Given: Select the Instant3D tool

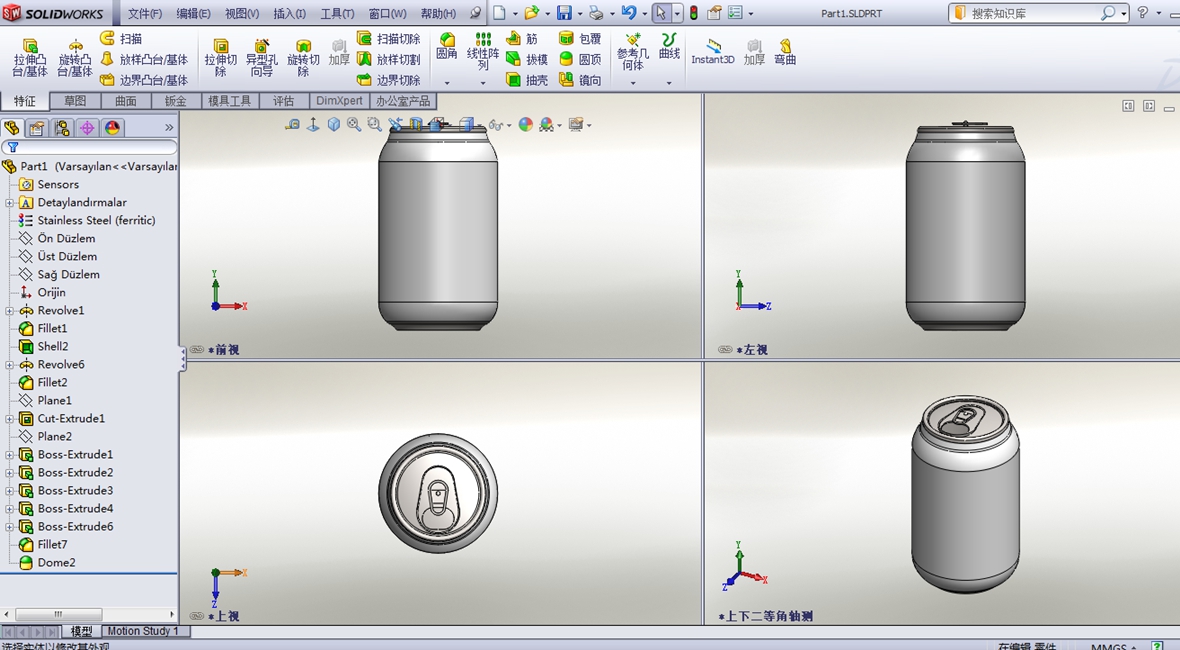Looking at the screenshot, I should click(x=712, y=52).
